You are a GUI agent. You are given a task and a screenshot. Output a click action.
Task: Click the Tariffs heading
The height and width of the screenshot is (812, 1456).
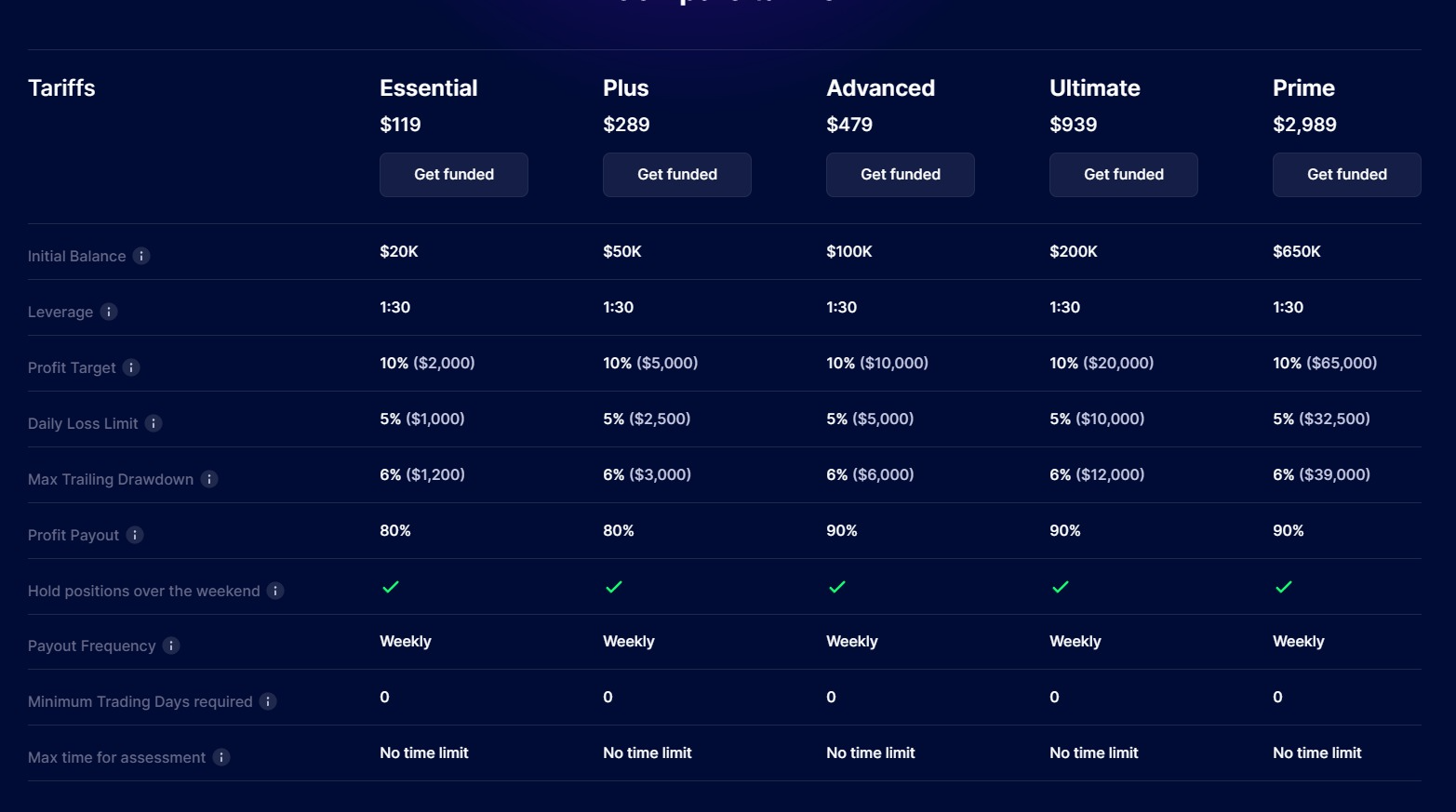pos(61,88)
